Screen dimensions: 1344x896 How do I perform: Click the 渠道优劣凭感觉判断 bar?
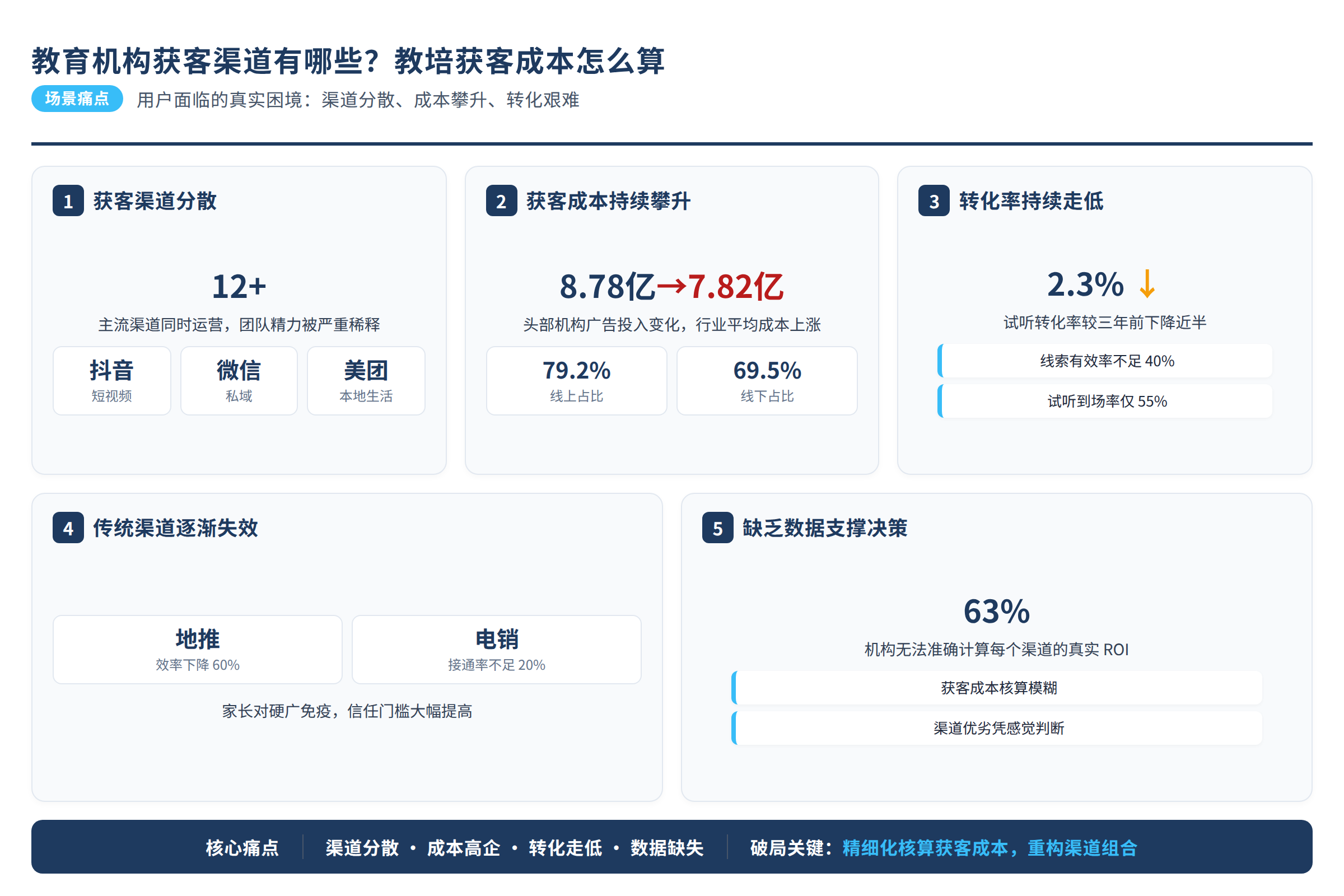(997, 728)
